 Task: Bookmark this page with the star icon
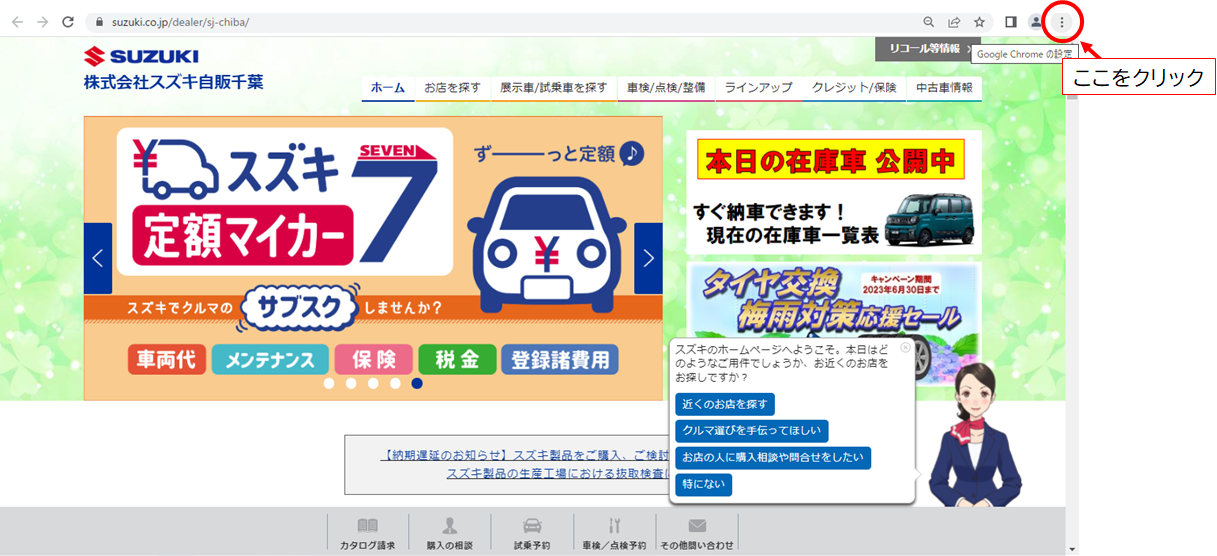click(980, 21)
